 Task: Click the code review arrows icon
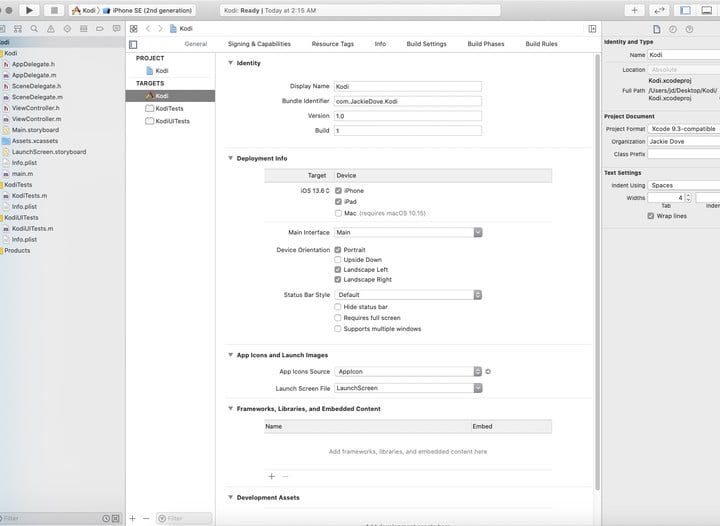coord(660,10)
